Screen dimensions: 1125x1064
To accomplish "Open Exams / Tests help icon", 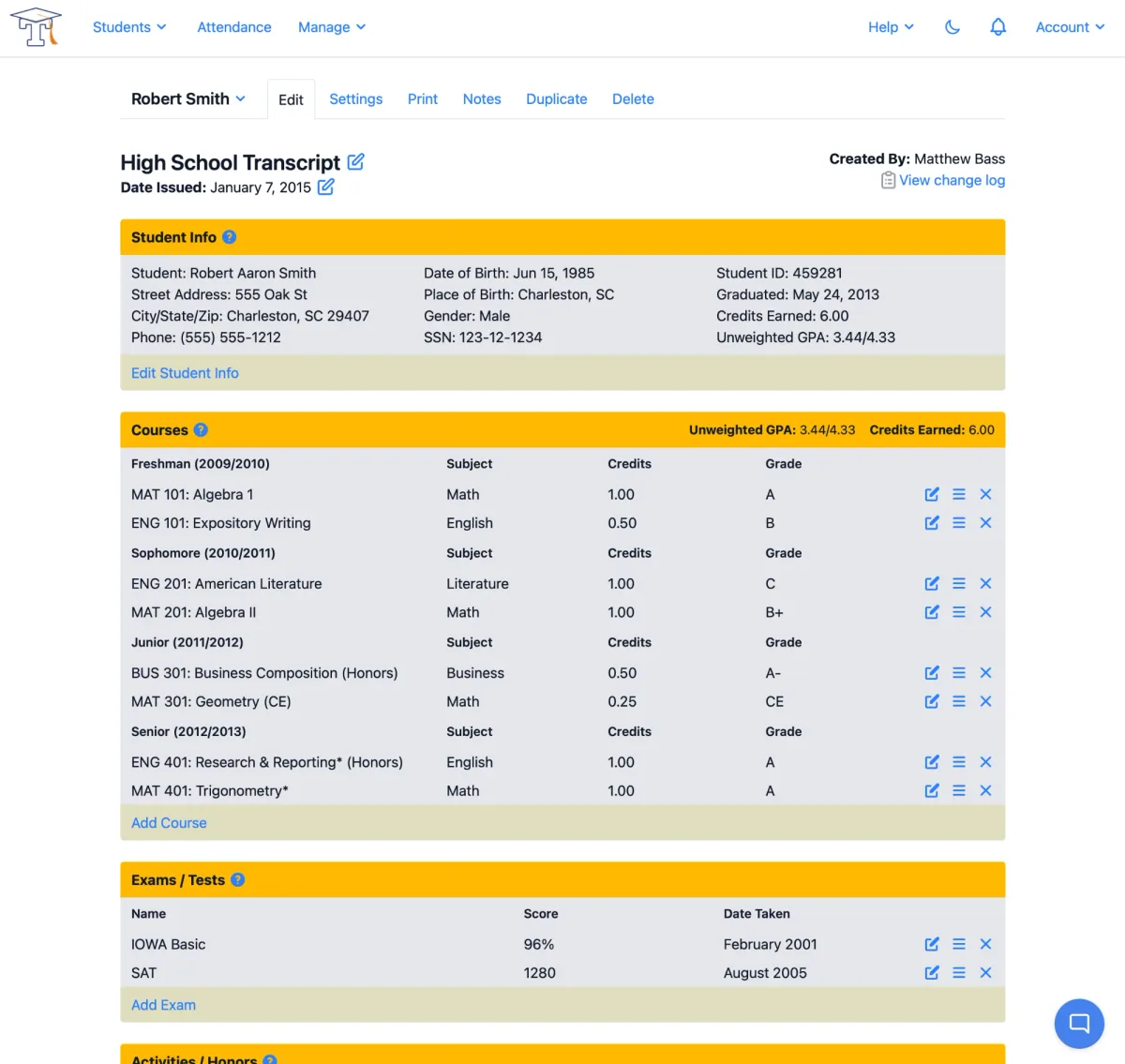I will (x=238, y=880).
